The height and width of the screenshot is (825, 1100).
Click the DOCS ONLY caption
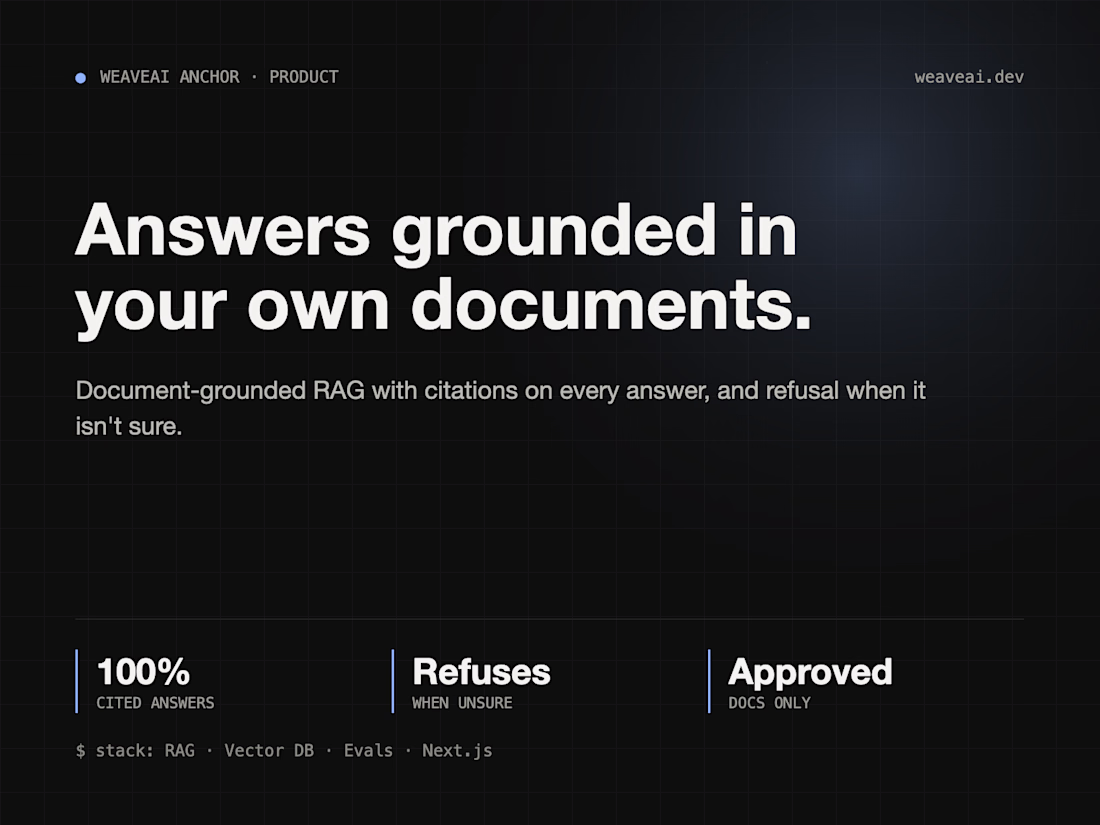(x=770, y=703)
